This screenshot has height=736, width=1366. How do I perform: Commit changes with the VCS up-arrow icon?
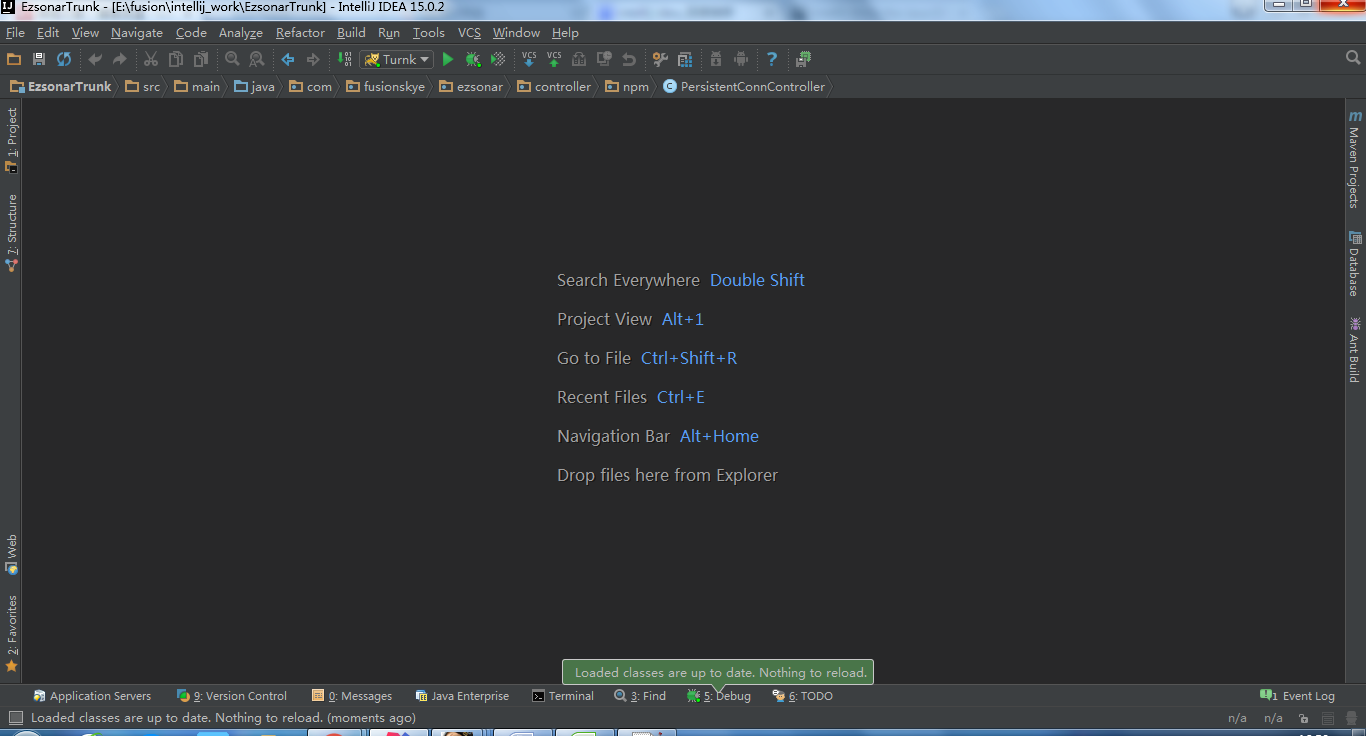pos(554,59)
